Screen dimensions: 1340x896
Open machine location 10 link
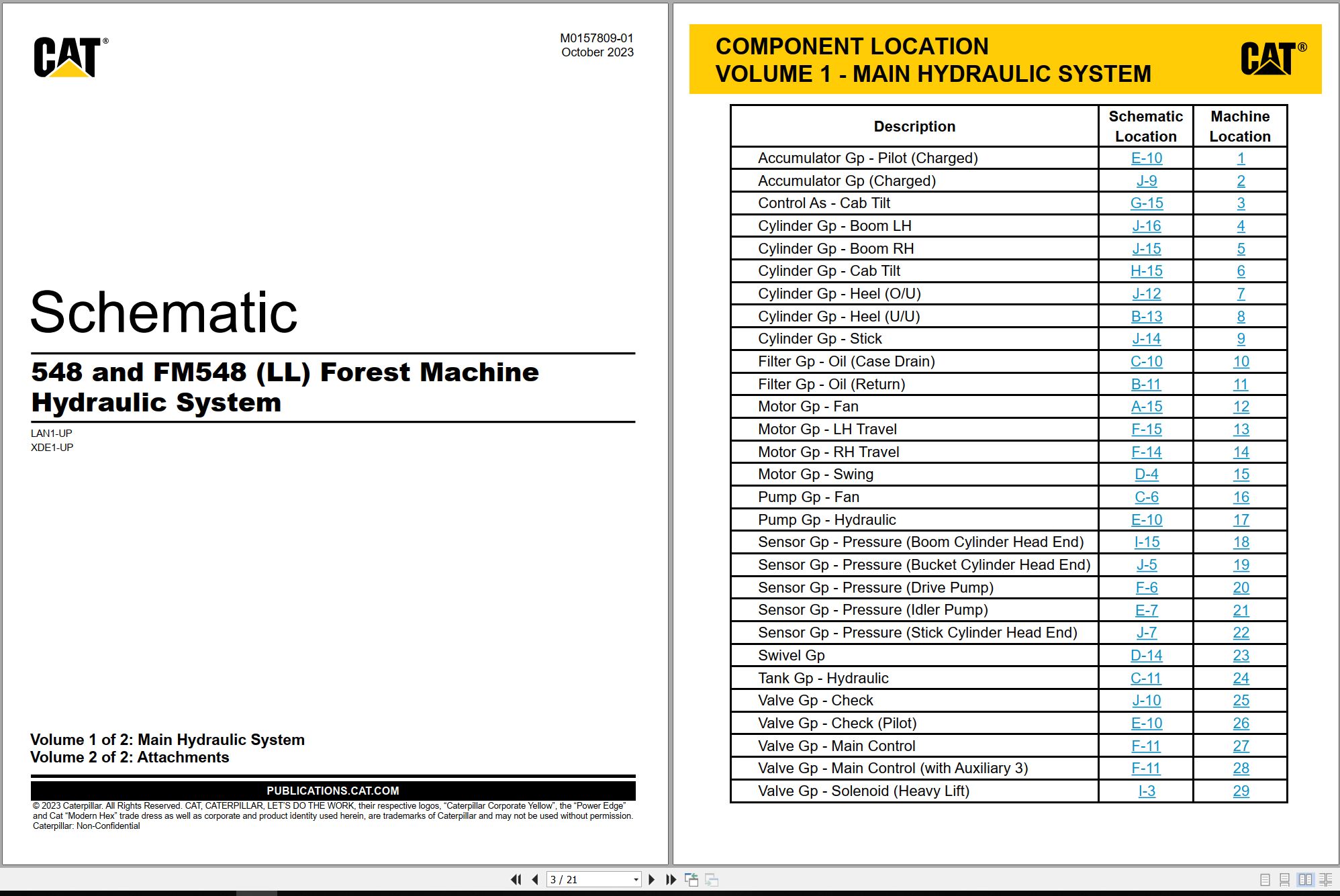[x=1241, y=362]
